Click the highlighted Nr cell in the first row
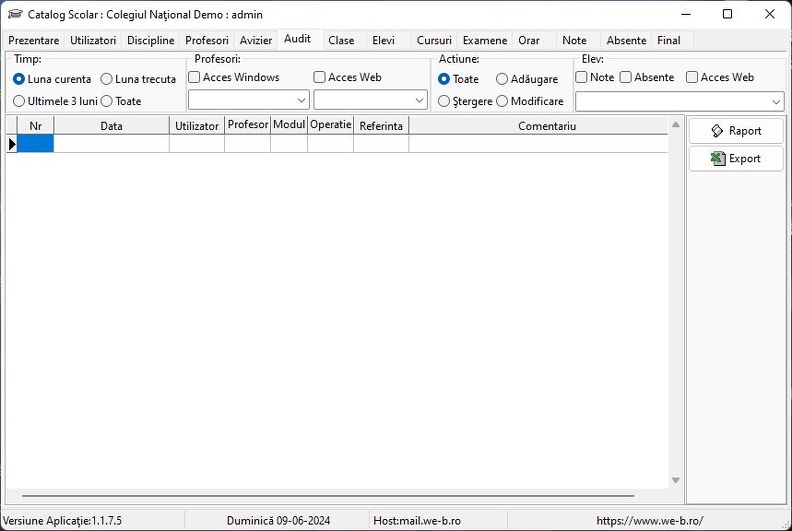The image size is (792, 531). (x=35, y=144)
